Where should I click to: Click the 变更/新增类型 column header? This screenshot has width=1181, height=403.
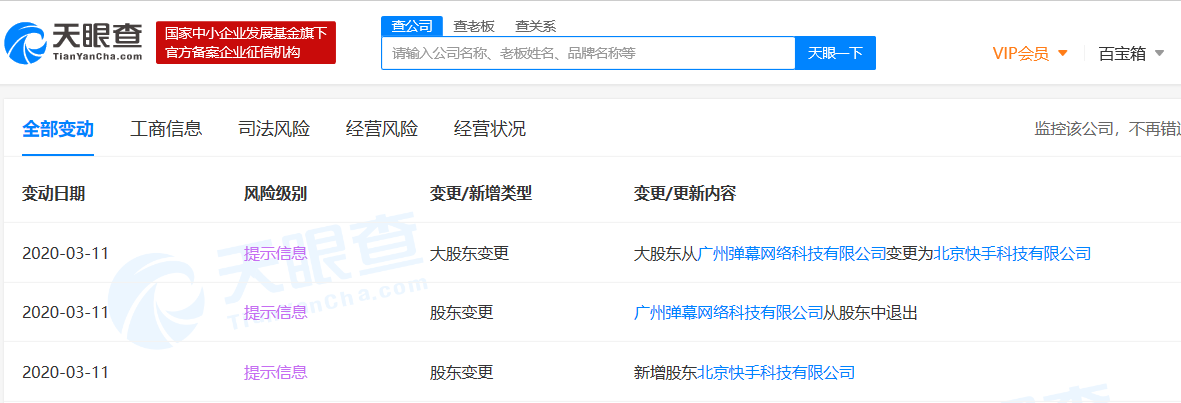(x=481, y=194)
